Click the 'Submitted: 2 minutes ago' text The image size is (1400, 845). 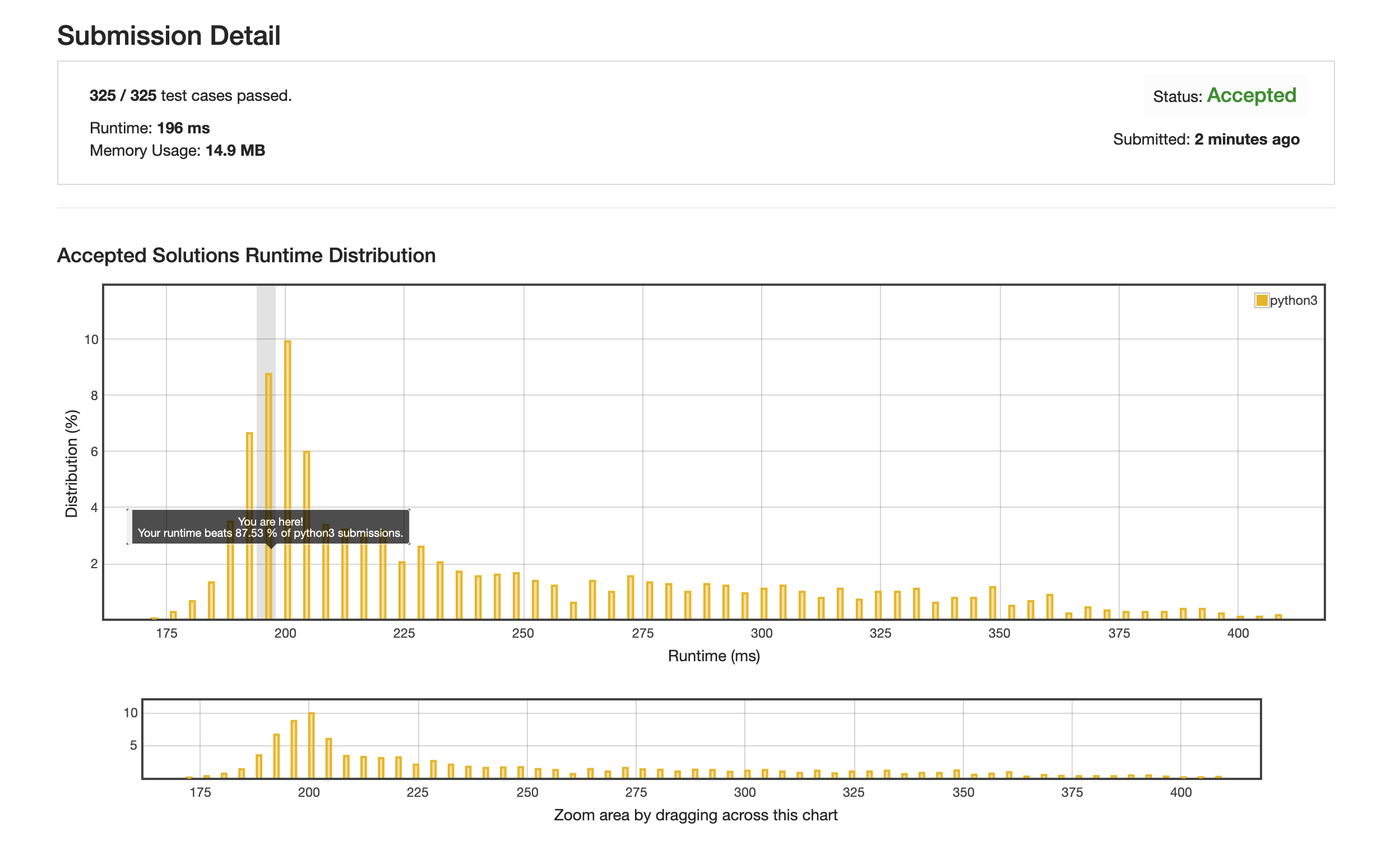1206,139
